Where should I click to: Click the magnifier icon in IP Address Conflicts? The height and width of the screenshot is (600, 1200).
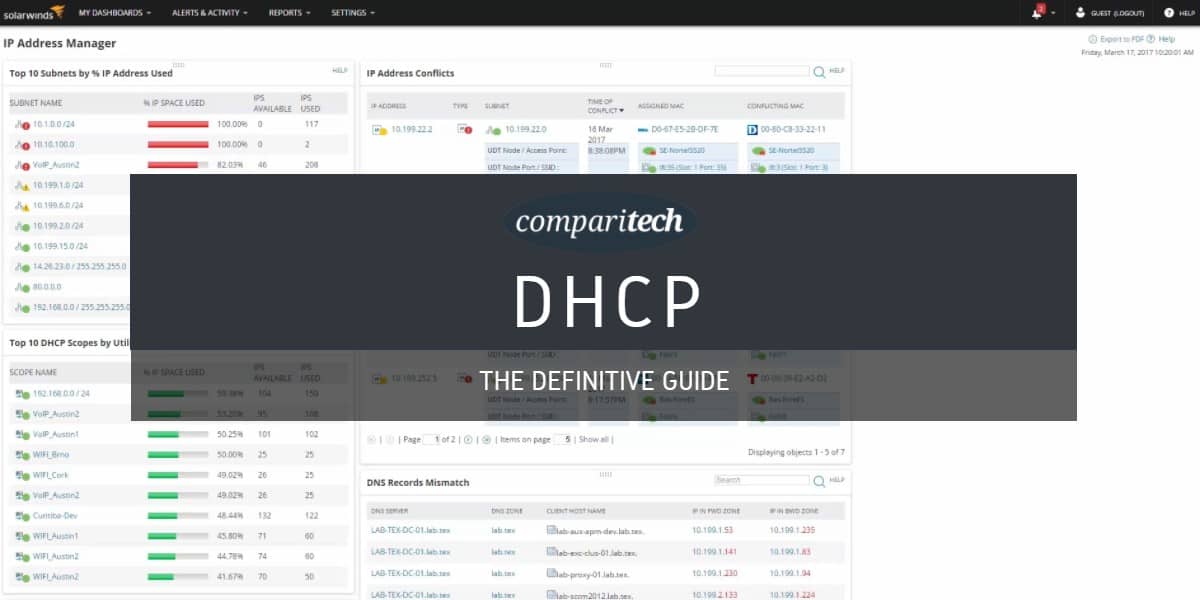coord(819,72)
